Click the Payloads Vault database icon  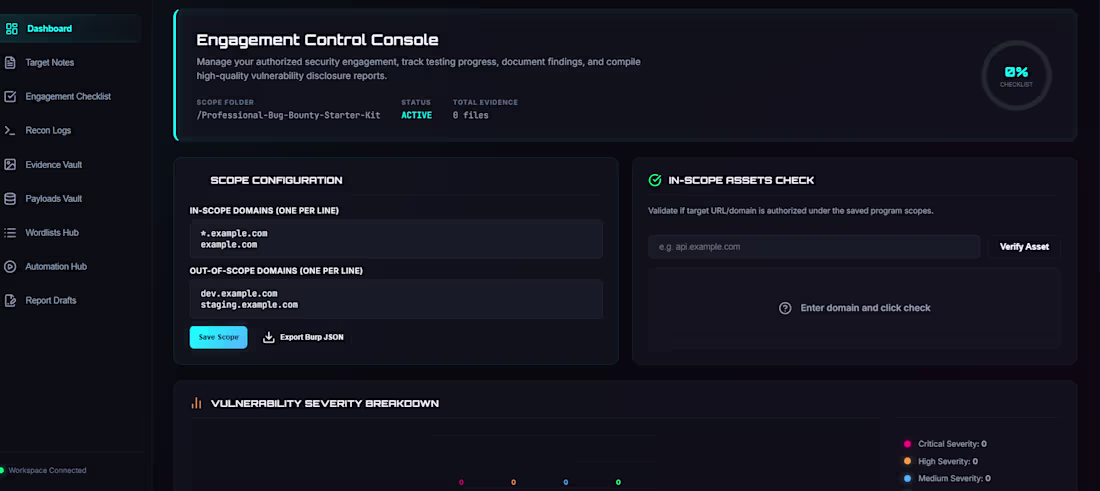coord(10,199)
